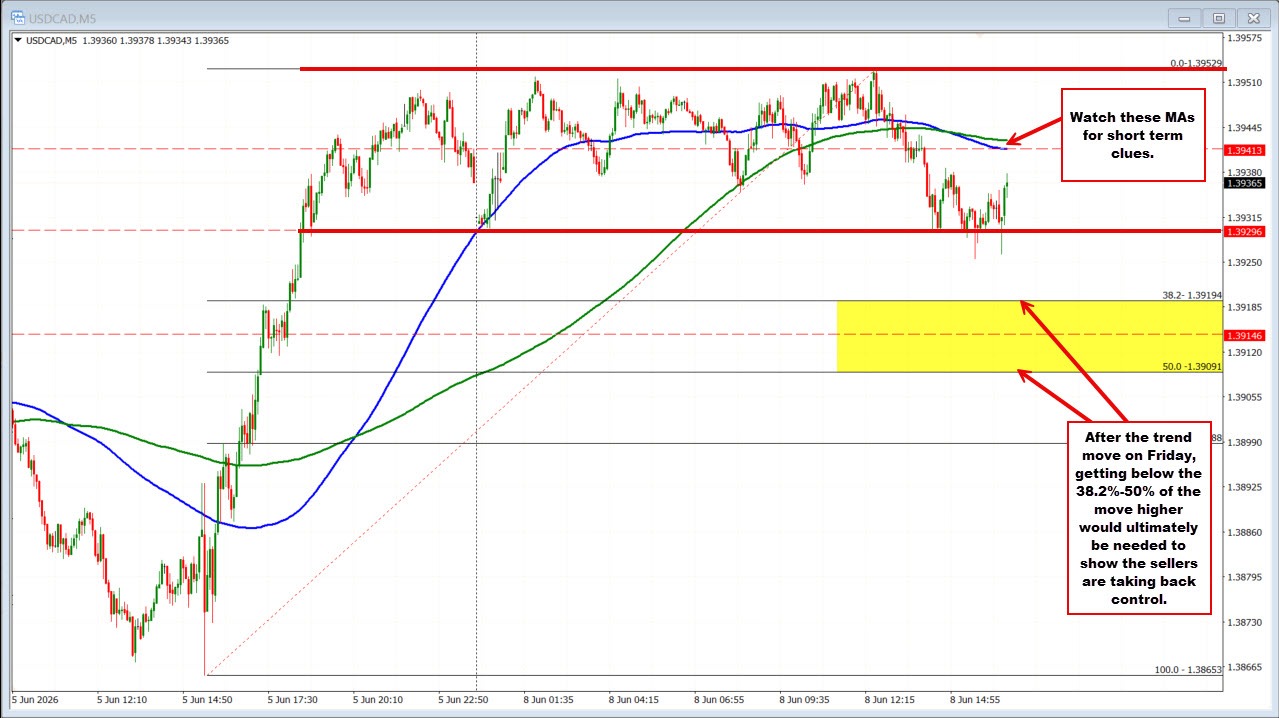Click the 1.38795 price scale value
Viewport: 1279px width, 718px height.
[x=1247, y=577]
